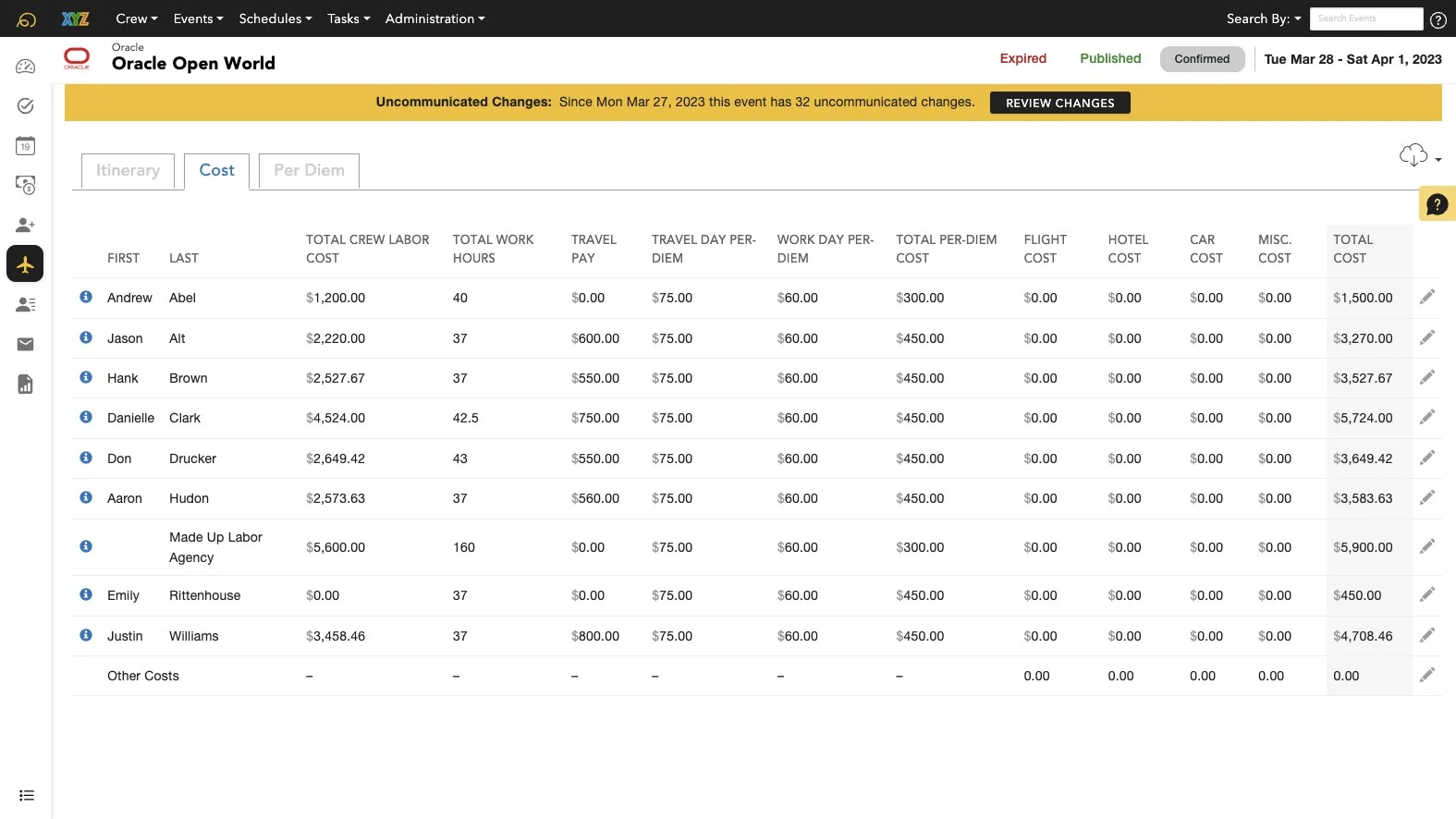Click info icon for Danielle Clark

[x=86, y=417]
